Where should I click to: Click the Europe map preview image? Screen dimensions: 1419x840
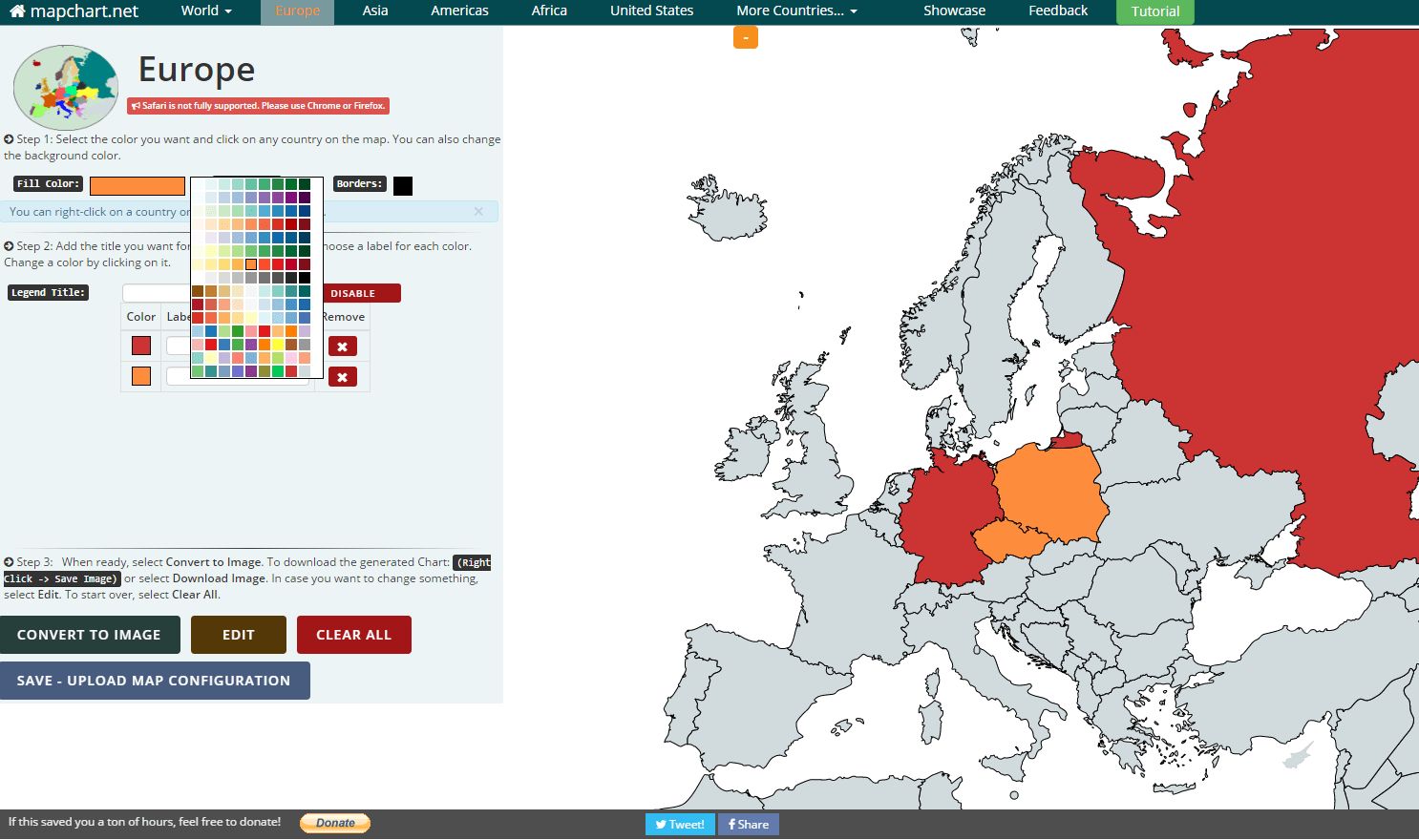tap(65, 86)
